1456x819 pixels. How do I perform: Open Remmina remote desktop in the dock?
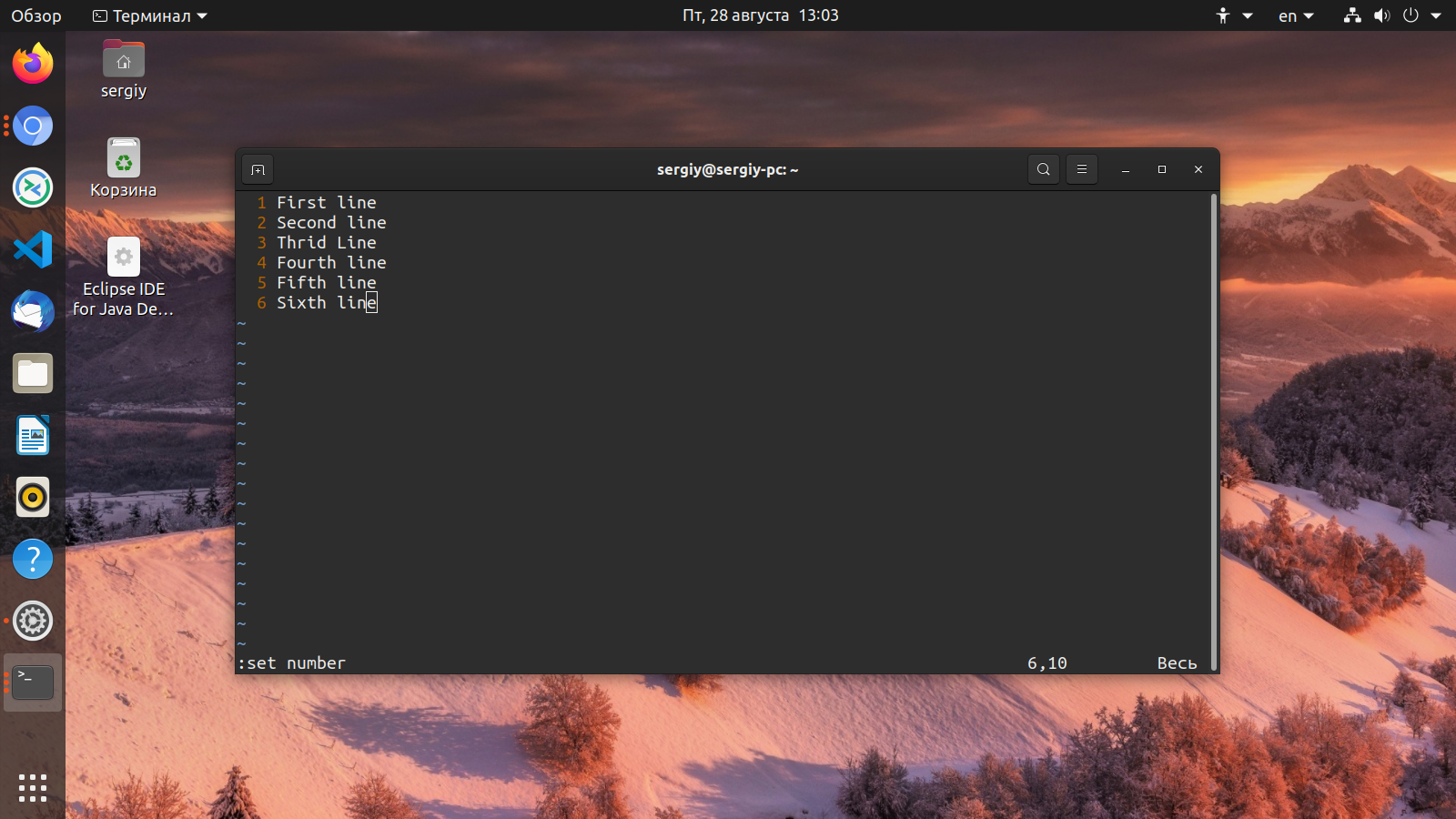33,187
